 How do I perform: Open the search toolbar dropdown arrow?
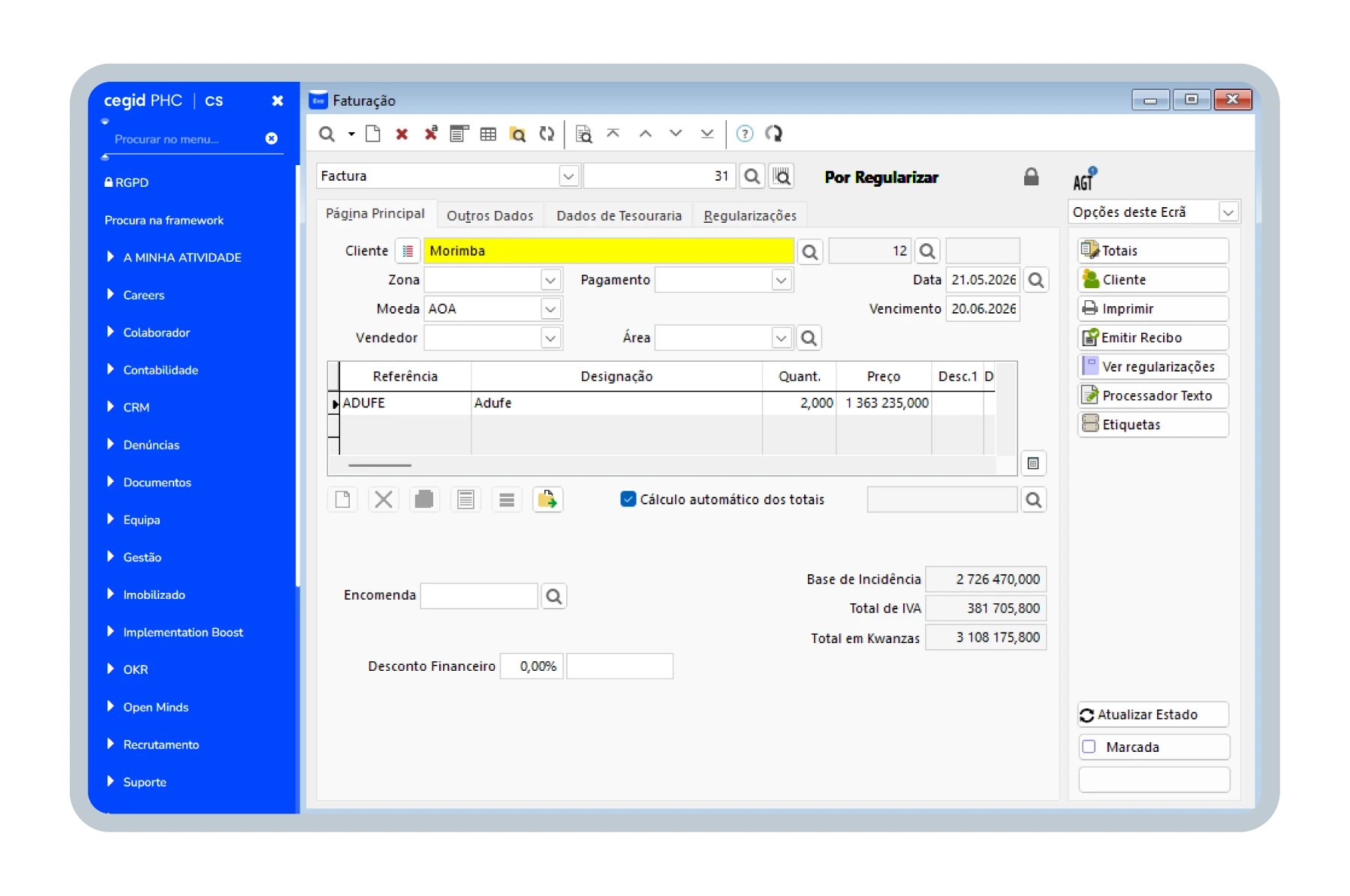point(351,134)
